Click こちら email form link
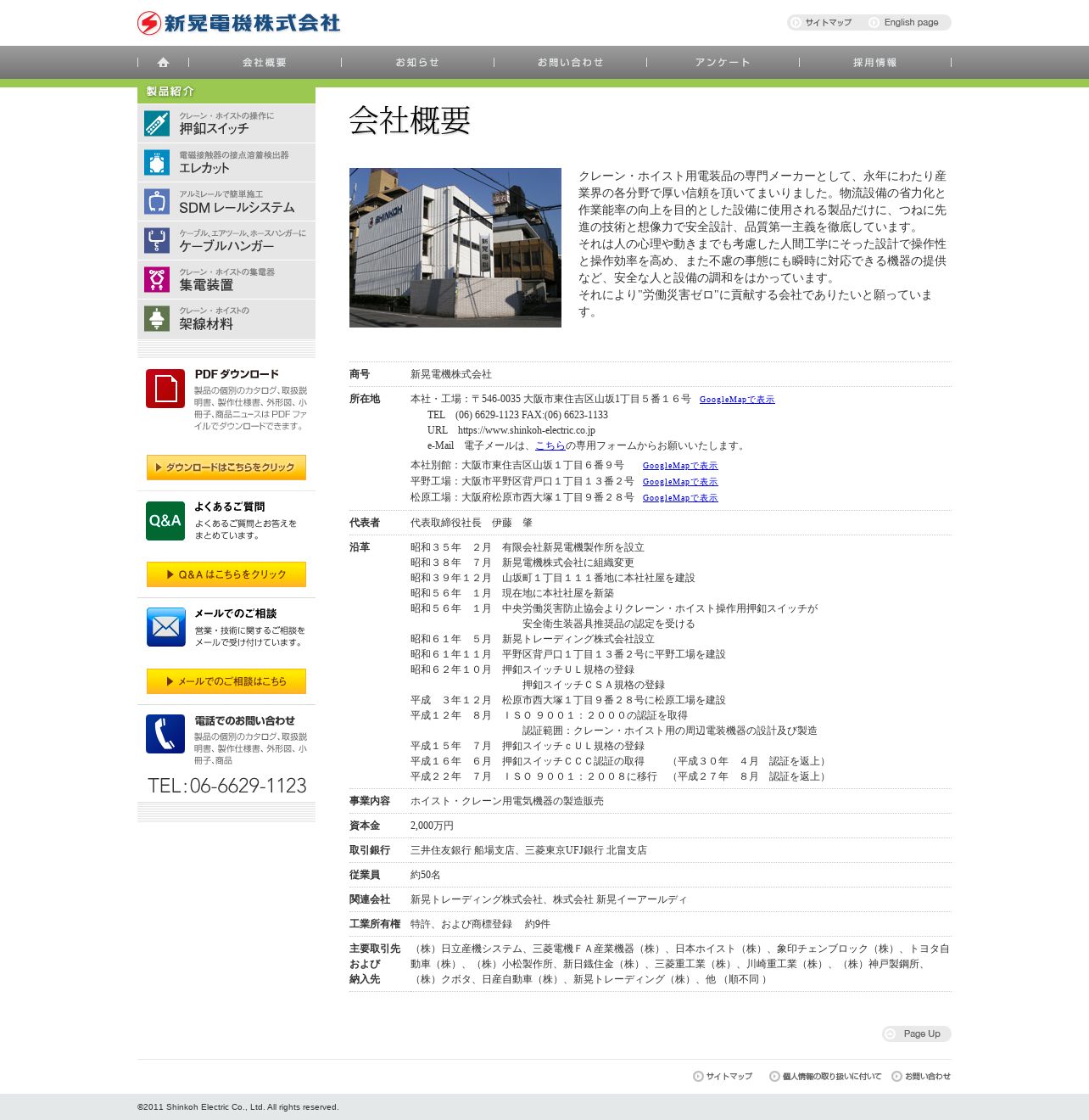Viewport: 1089px width, 1120px height. pos(550,445)
